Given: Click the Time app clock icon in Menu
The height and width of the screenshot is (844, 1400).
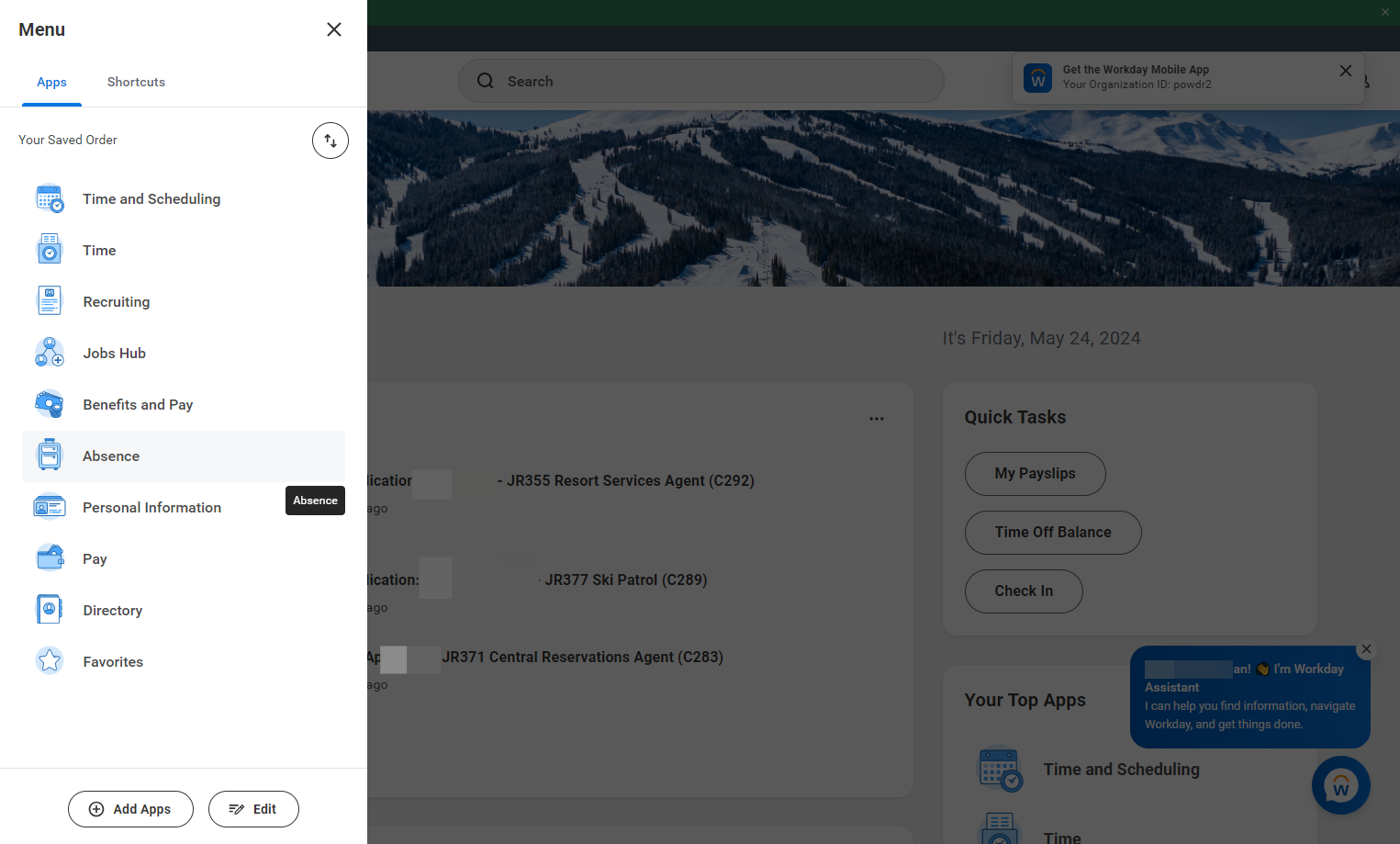Looking at the screenshot, I should tap(50, 250).
